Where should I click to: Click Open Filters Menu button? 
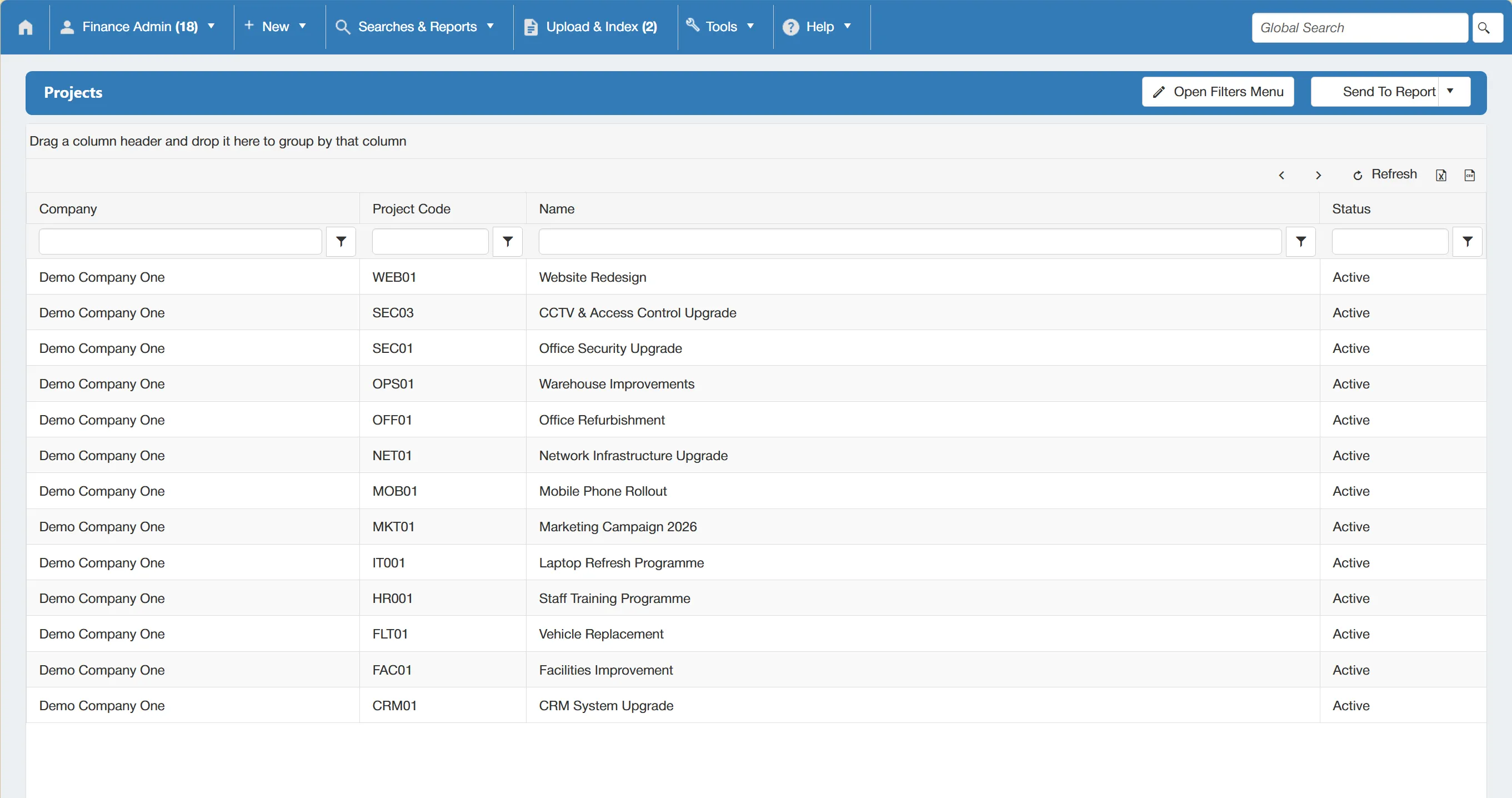tap(1218, 92)
